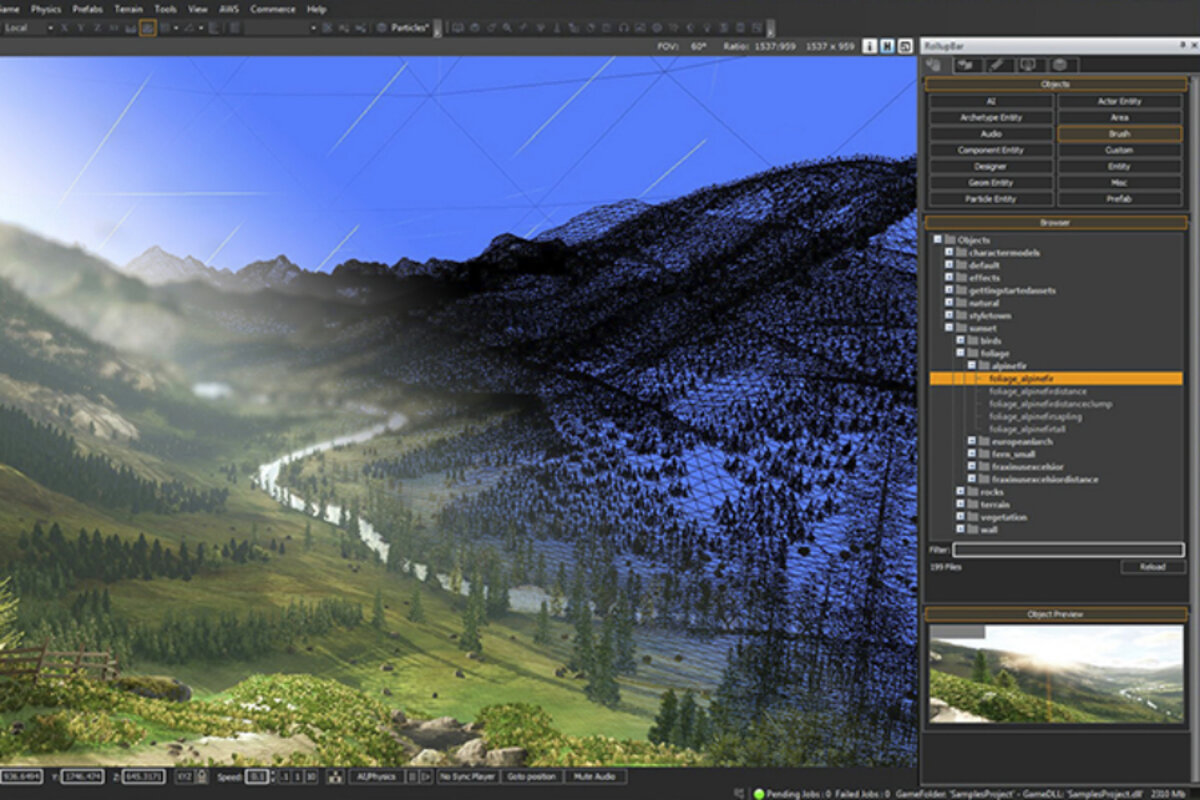Choose the Particle Entity object button
Image resolution: width=1200 pixels, height=800 pixels.
coord(990,199)
